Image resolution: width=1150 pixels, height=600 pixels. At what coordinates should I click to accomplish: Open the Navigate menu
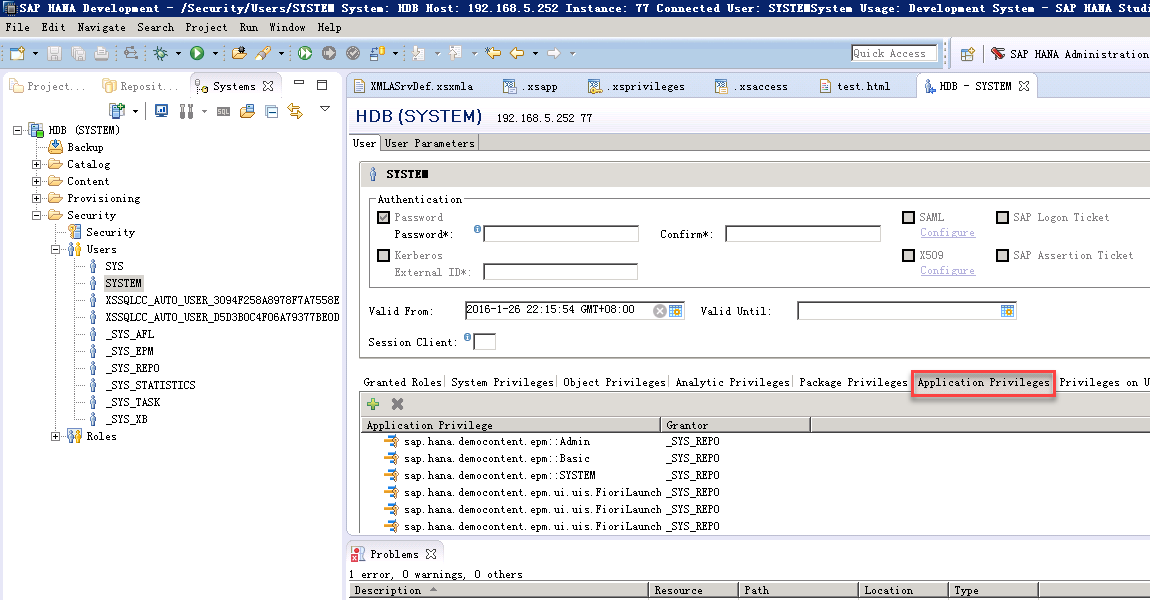(x=101, y=27)
